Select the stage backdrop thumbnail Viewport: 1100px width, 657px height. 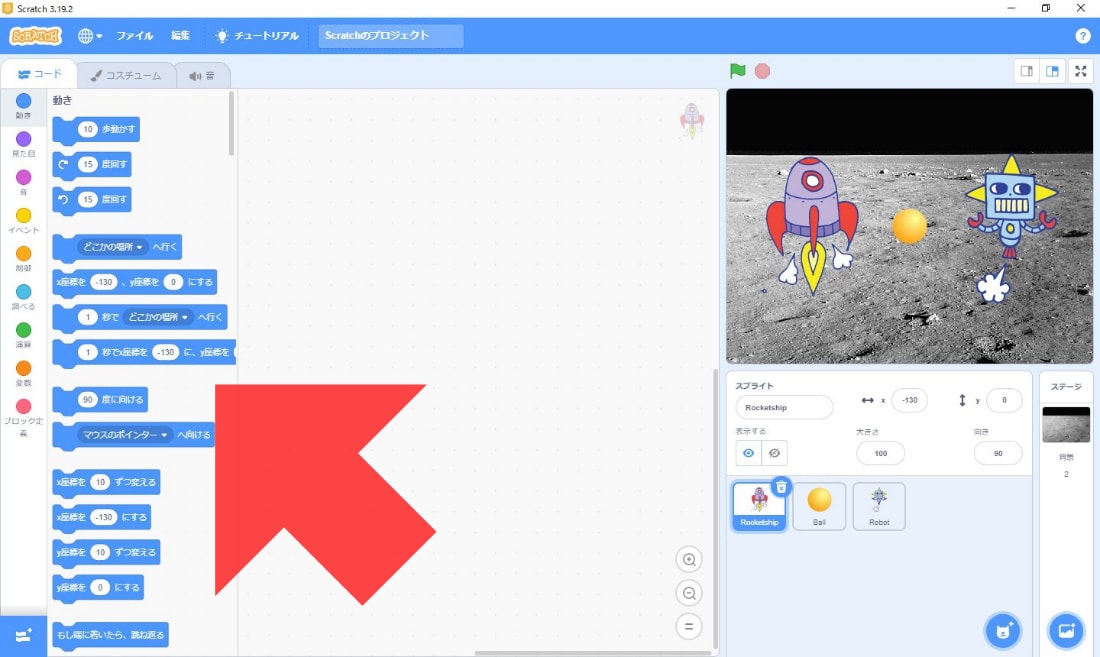point(1066,425)
